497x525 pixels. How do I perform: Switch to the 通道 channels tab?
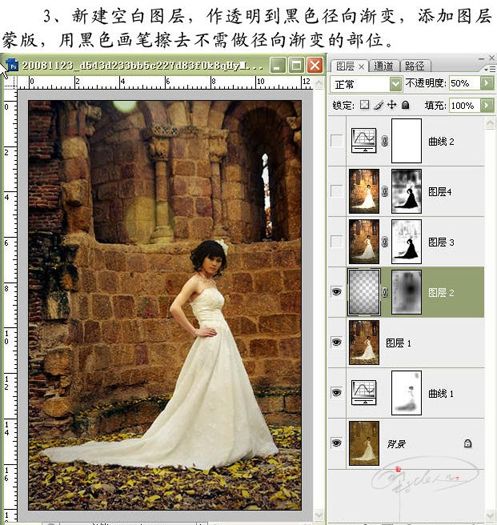(x=383, y=66)
